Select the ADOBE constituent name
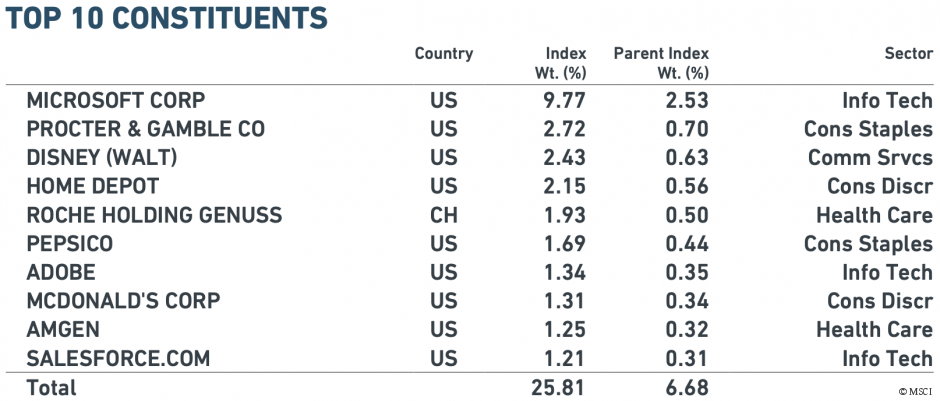Screen dimensions: 940x401 [61, 272]
